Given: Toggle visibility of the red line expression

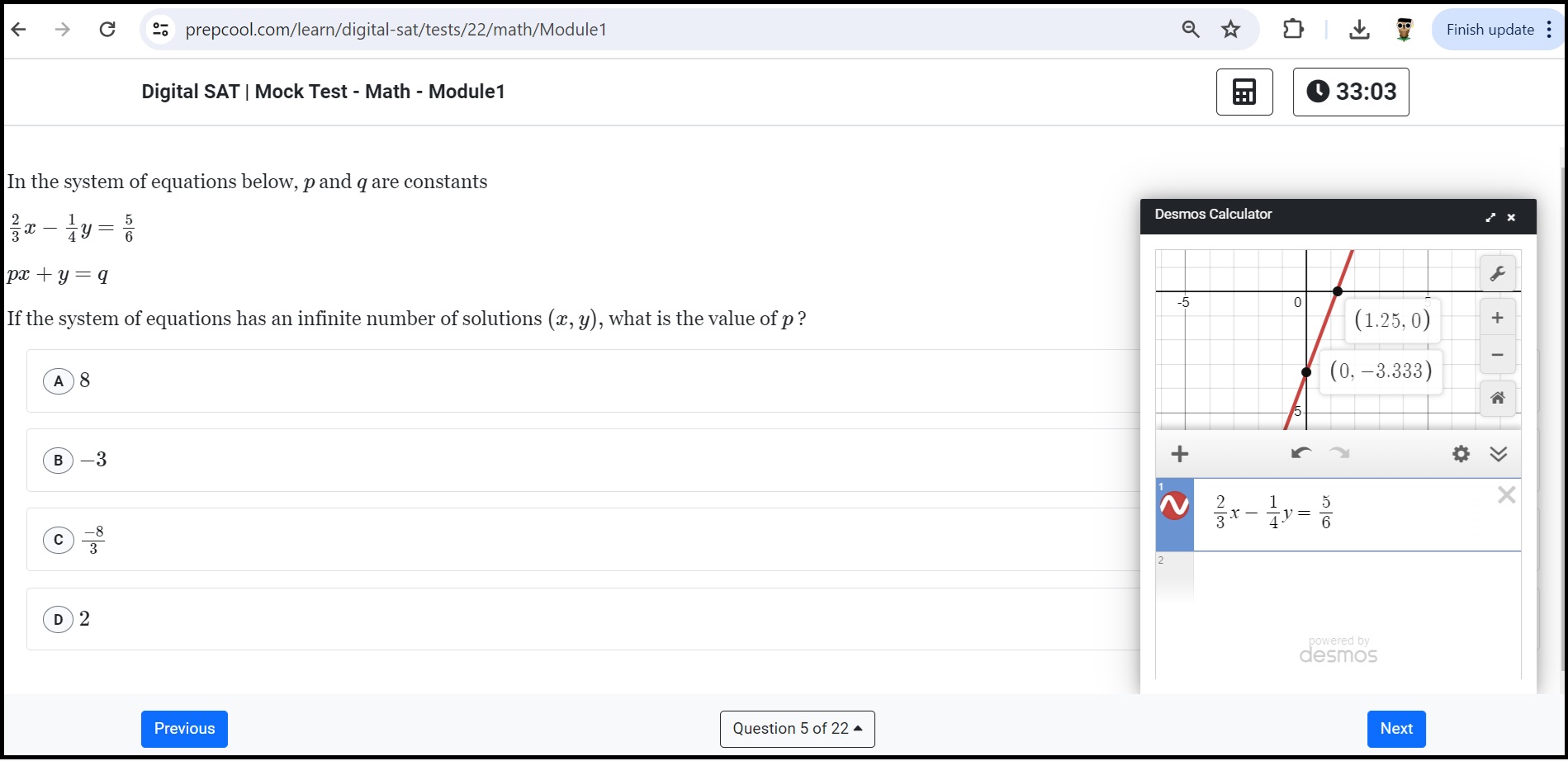Looking at the screenshot, I should (x=1174, y=505).
